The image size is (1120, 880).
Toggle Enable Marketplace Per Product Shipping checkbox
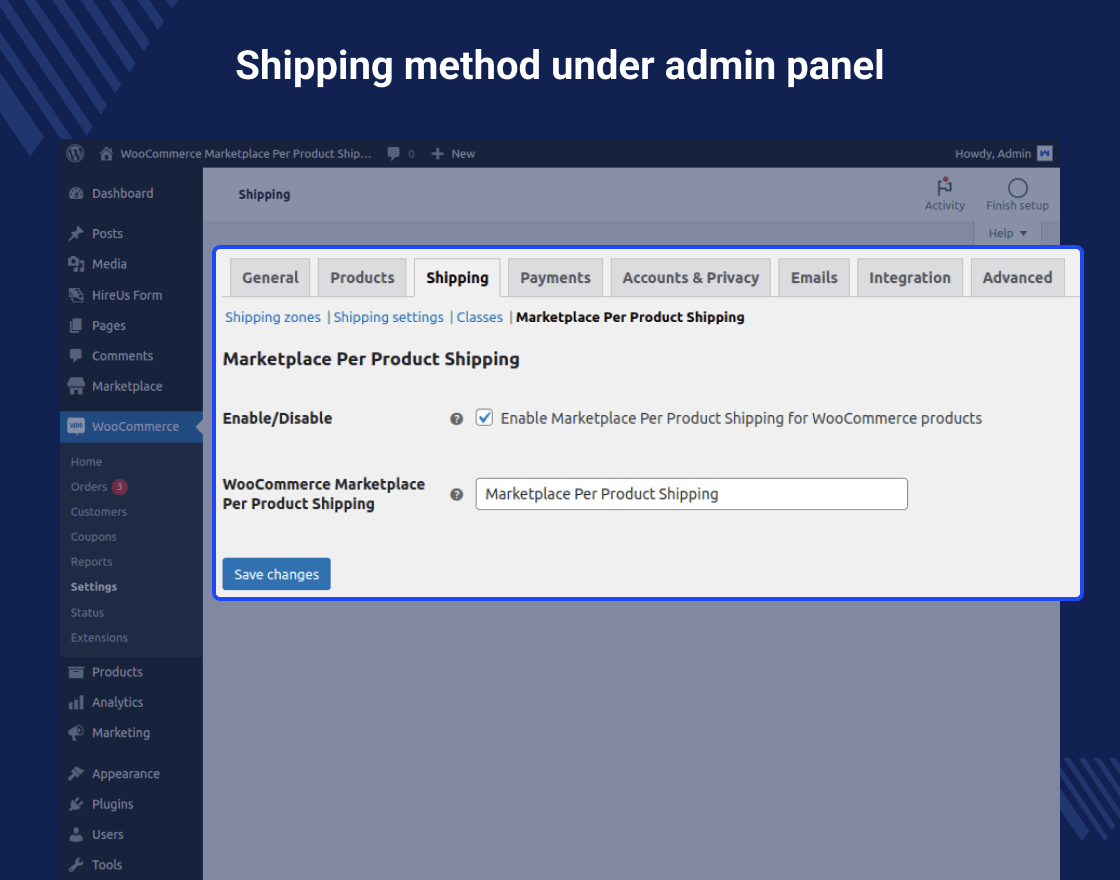point(484,418)
